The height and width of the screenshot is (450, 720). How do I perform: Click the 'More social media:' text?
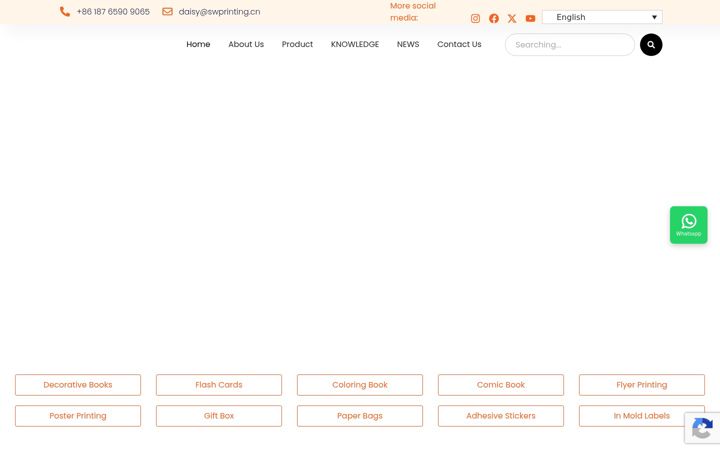(x=413, y=11)
